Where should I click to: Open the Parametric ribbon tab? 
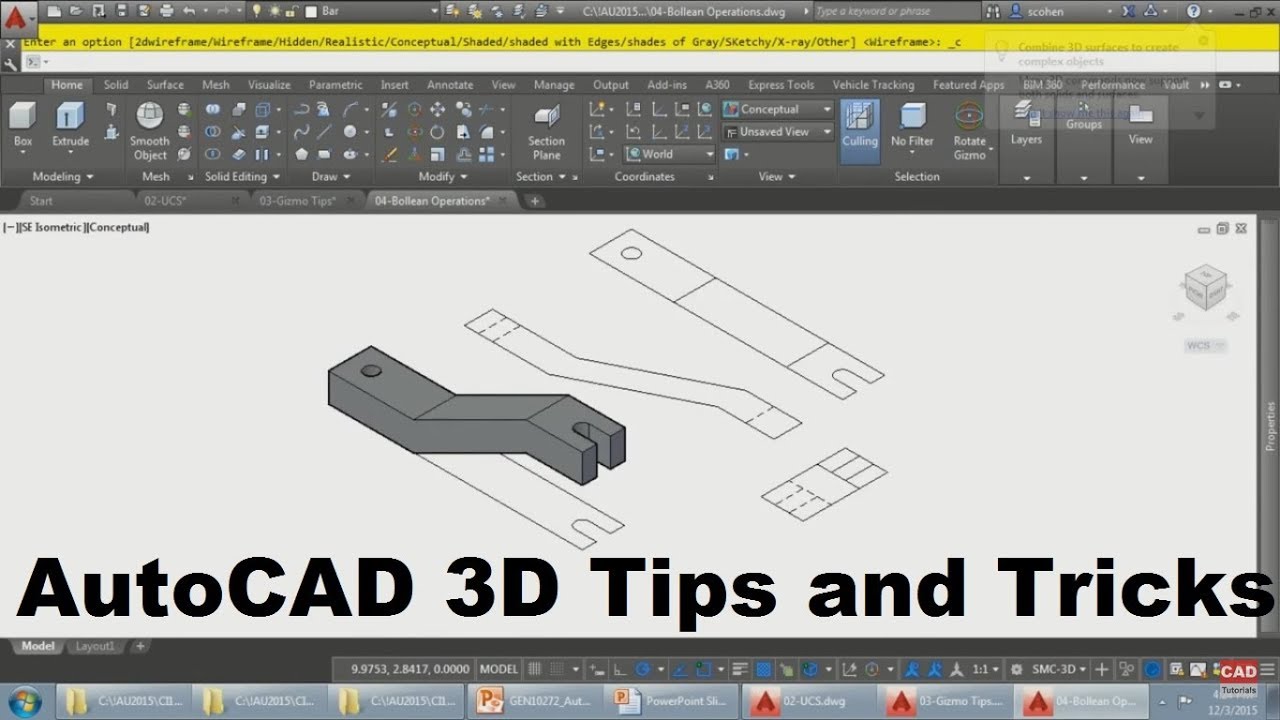pos(336,85)
